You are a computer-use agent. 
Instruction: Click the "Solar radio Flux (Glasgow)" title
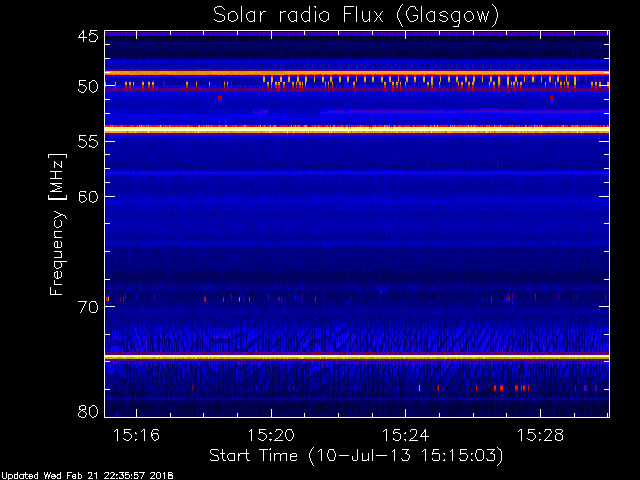355,14
